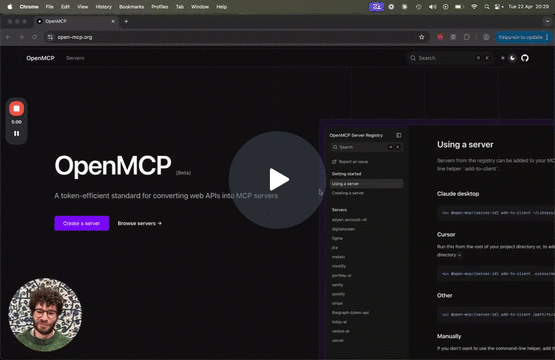
Task: Stop the recording with the red stop button
Action: click(16, 108)
